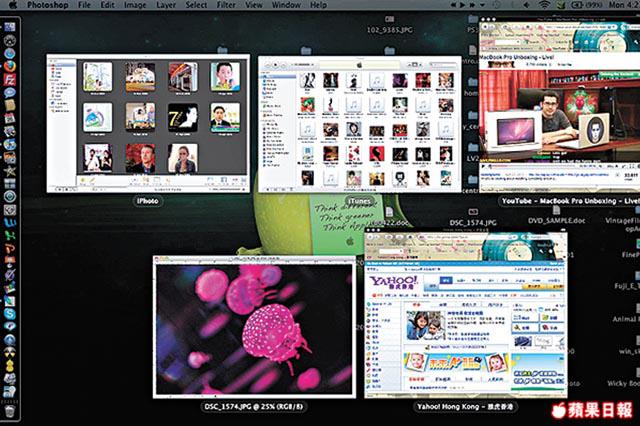This screenshot has width=640, height=426.
Task: Open the Apple menu
Action: [13, 4]
